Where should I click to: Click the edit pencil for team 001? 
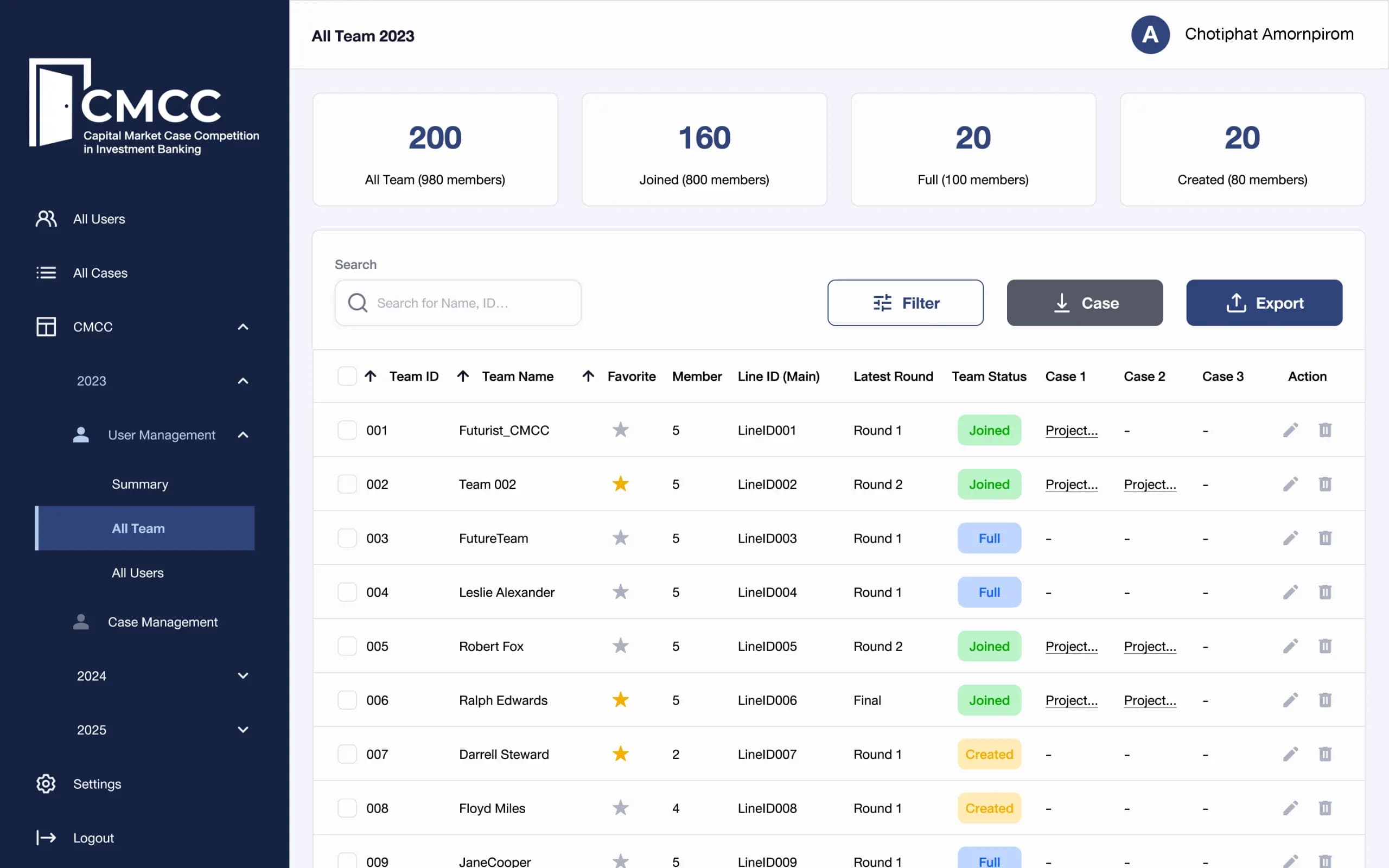tap(1290, 430)
